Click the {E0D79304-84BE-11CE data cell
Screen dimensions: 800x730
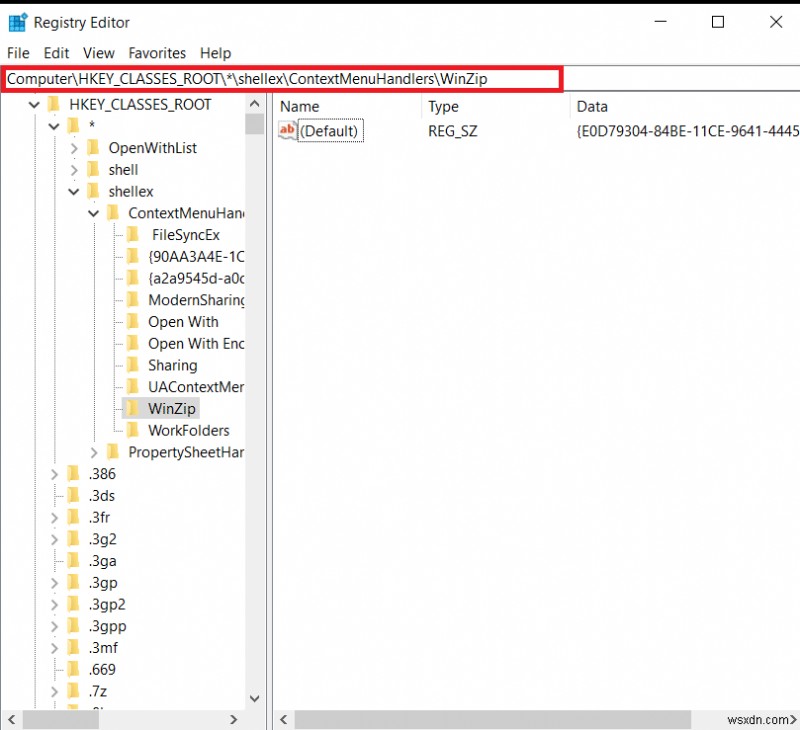(x=687, y=131)
